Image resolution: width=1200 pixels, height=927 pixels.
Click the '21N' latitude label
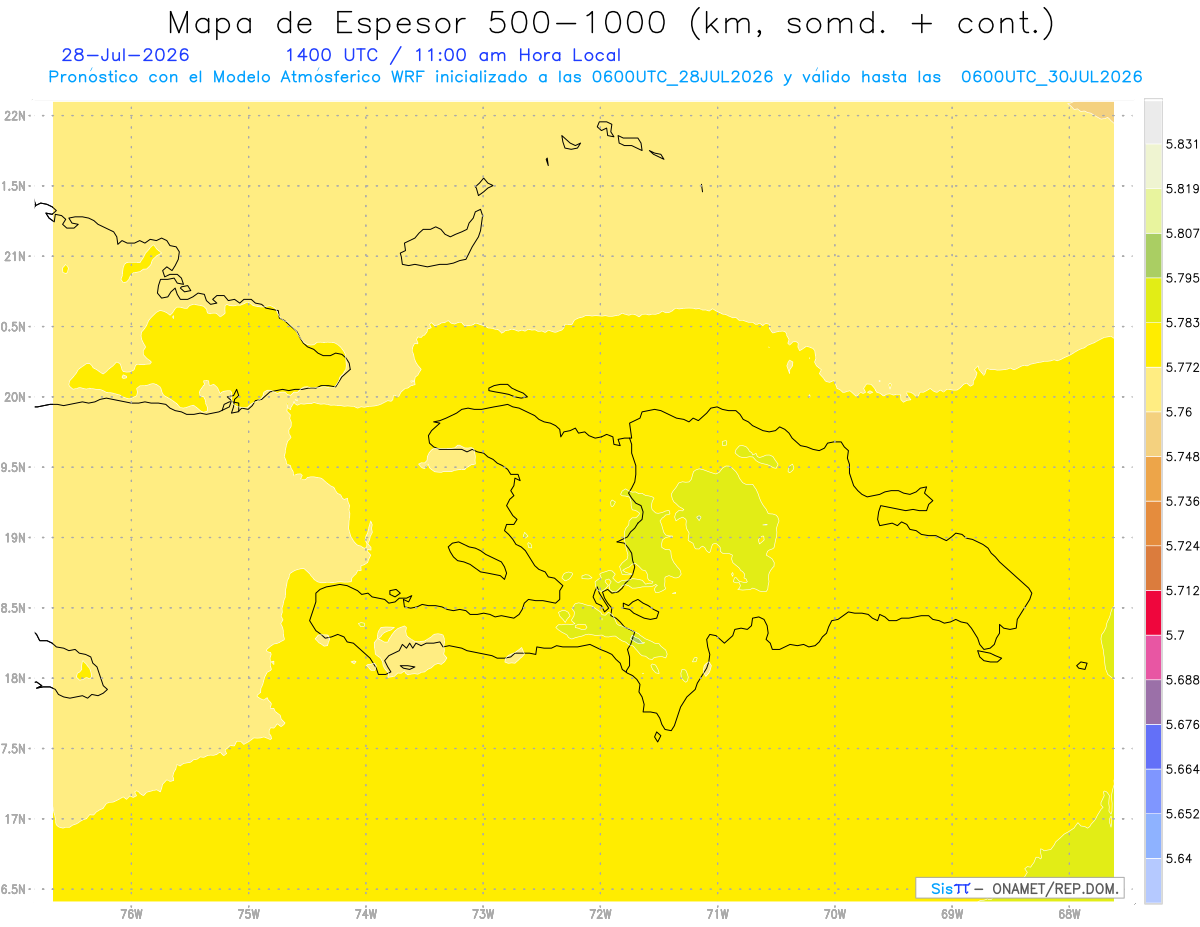coord(16,256)
